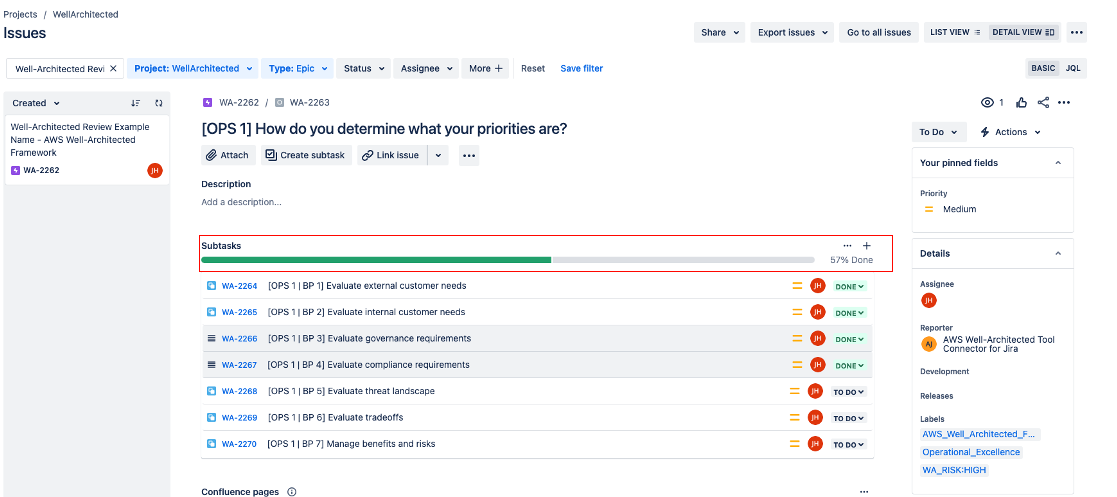Open the Subtasks section ellipsis menu
The height and width of the screenshot is (497, 1117).
pyautogui.click(x=847, y=245)
